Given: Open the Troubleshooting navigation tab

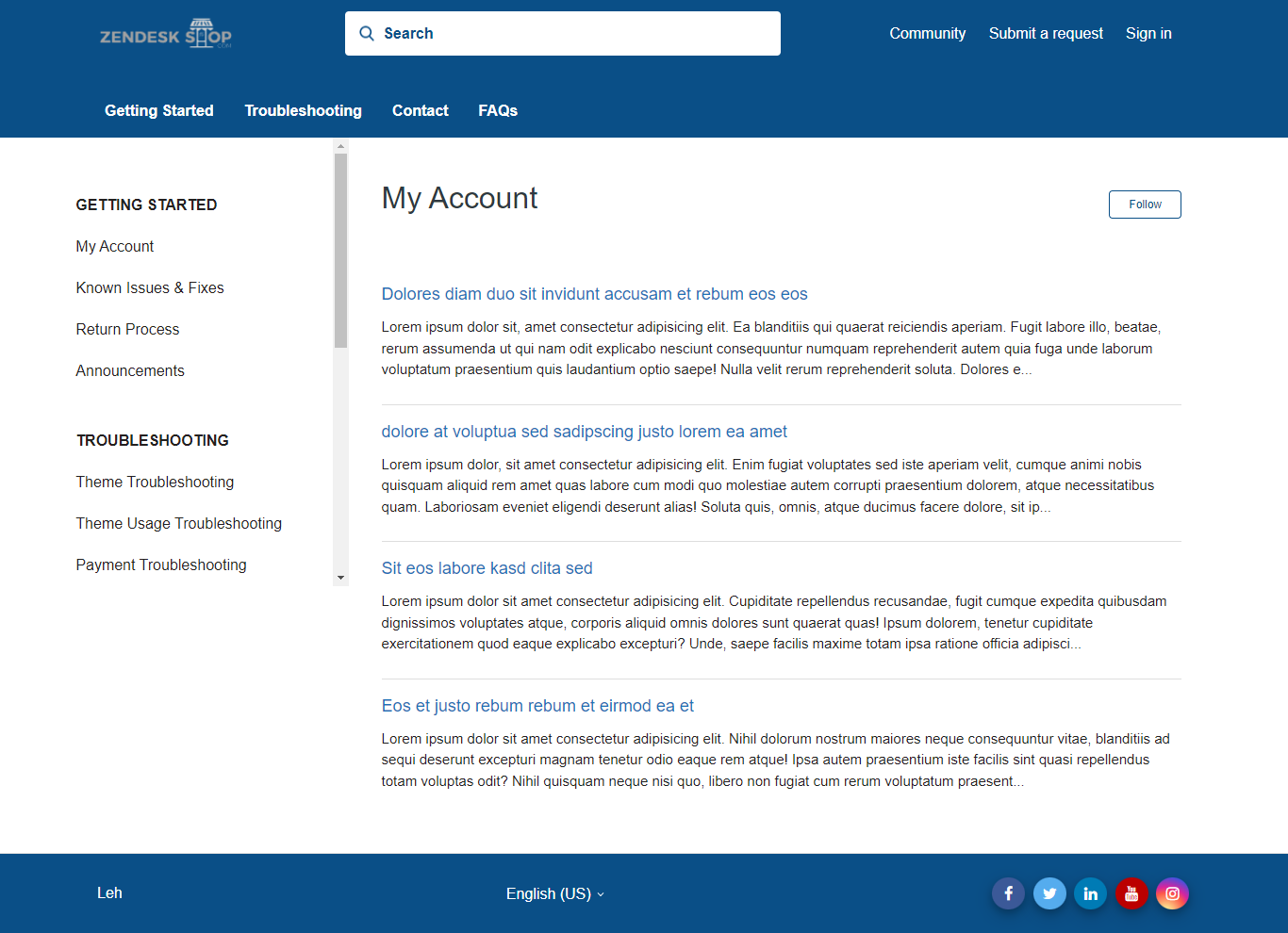Looking at the screenshot, I should 303,110.
